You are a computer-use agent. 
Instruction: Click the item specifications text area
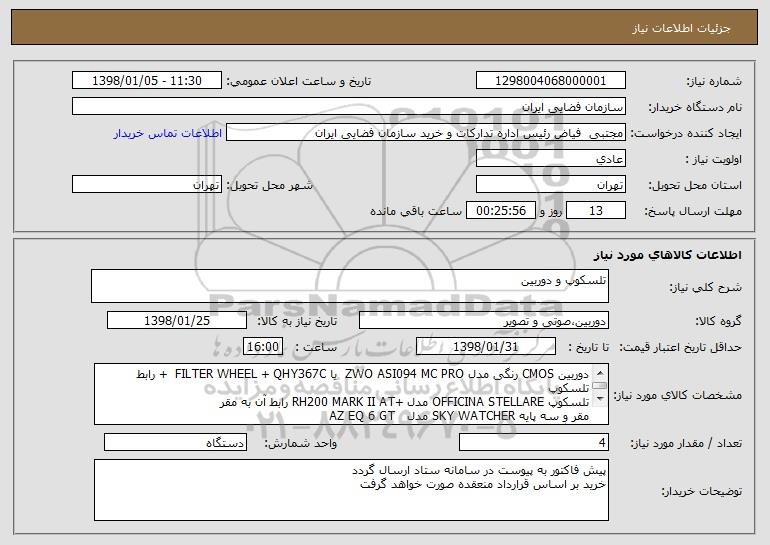351,394
